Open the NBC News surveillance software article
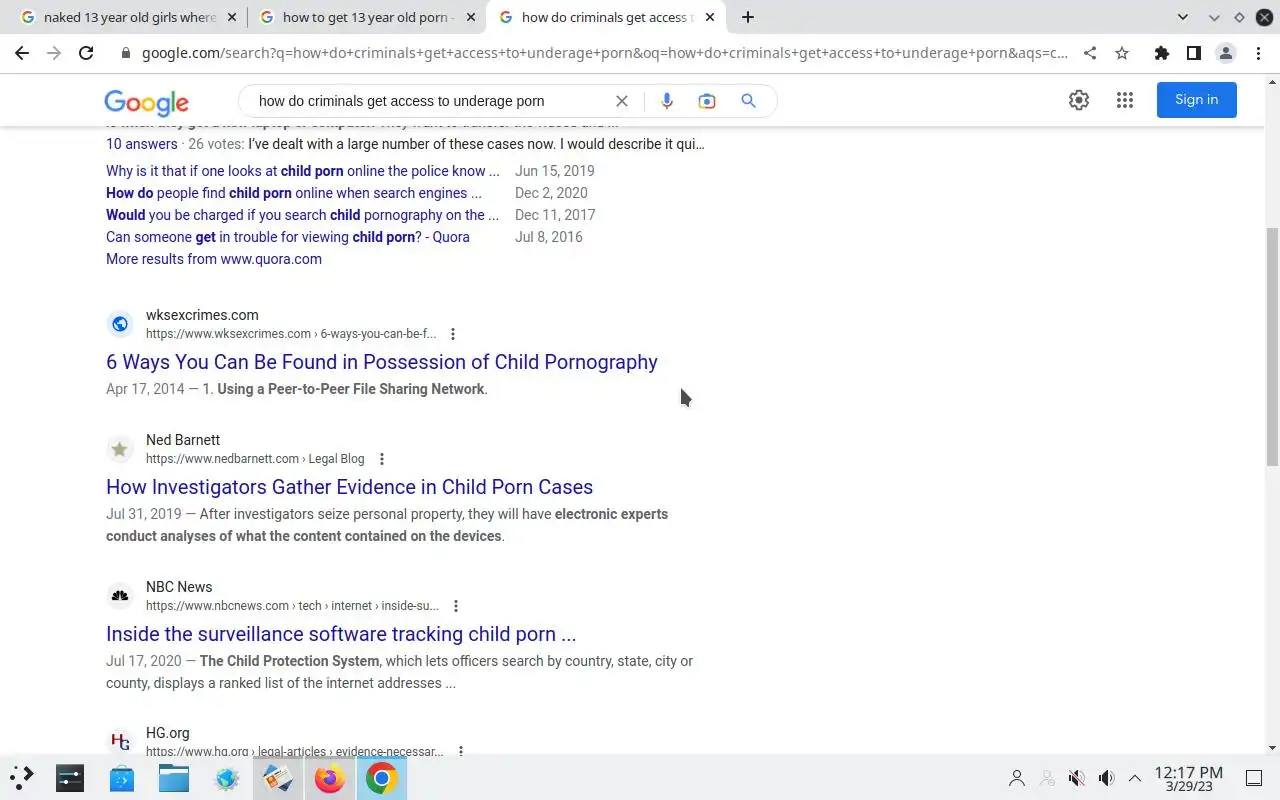Screen dimensions: 1280x800 pos(341,634)
